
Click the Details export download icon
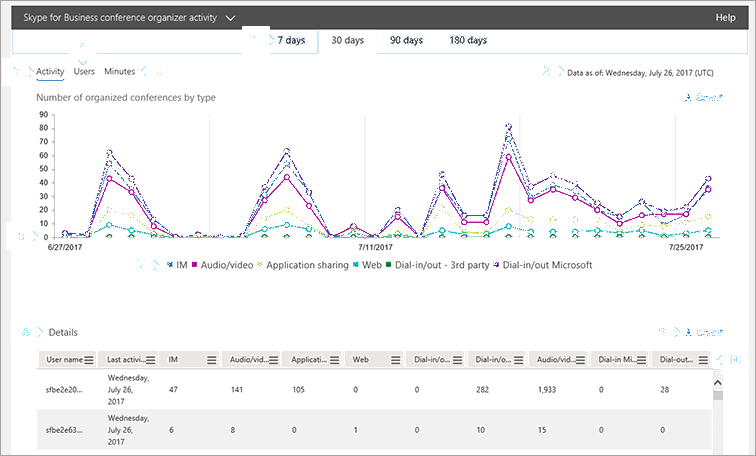(x=688, y=333)
